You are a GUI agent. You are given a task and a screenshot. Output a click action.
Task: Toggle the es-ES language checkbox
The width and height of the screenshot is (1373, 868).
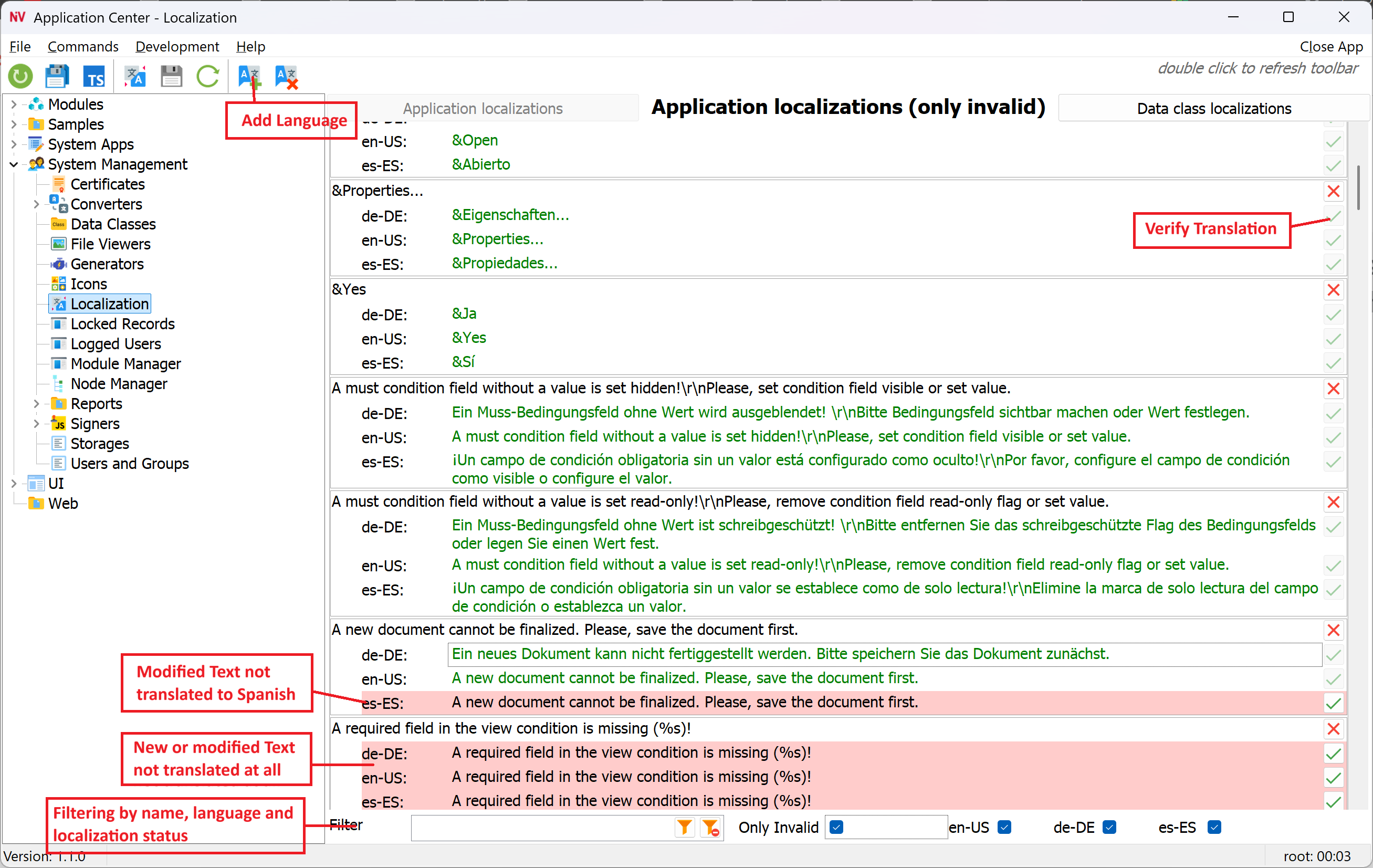pos(1214,827)
